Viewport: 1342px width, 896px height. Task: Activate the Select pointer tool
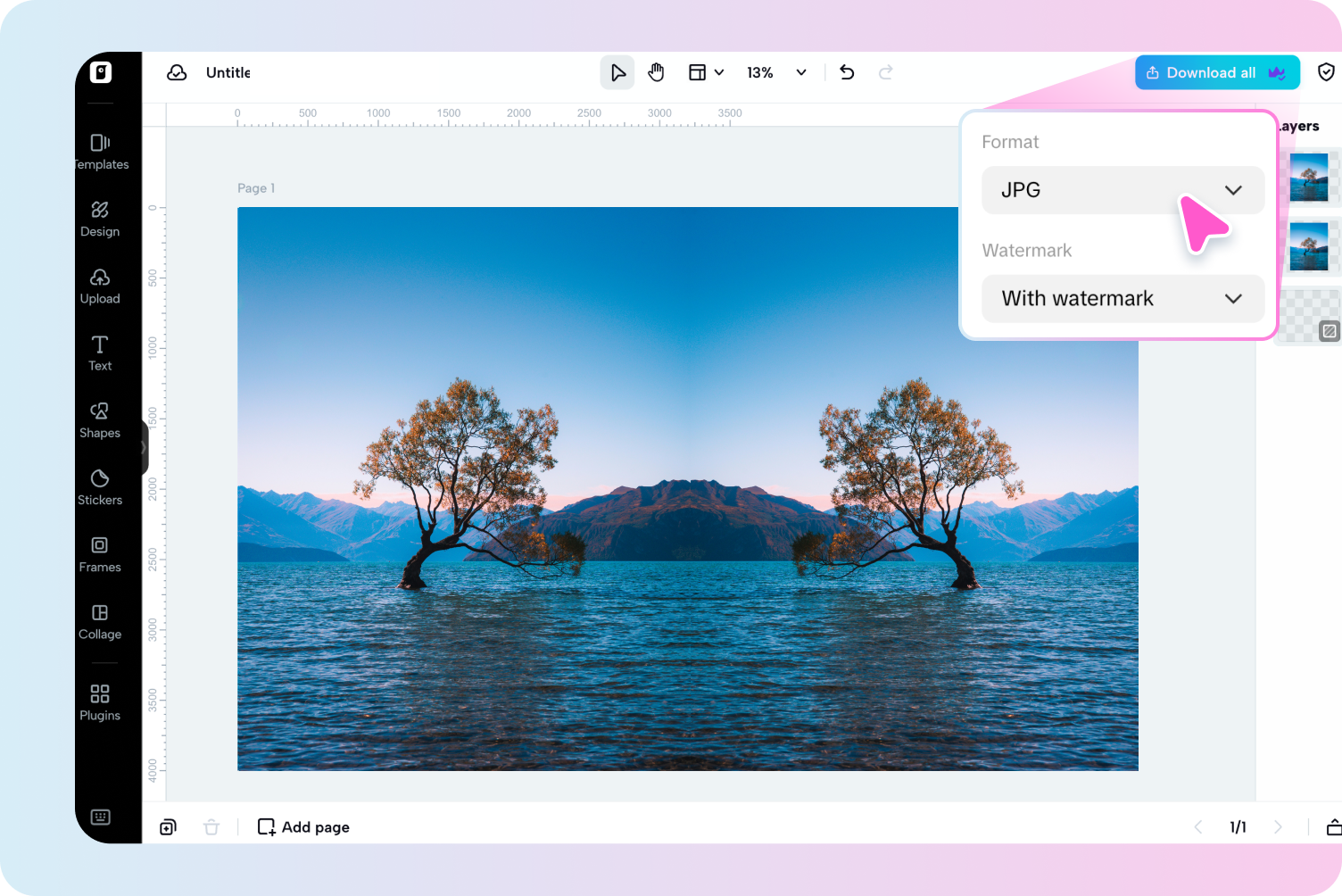(617, 72)
